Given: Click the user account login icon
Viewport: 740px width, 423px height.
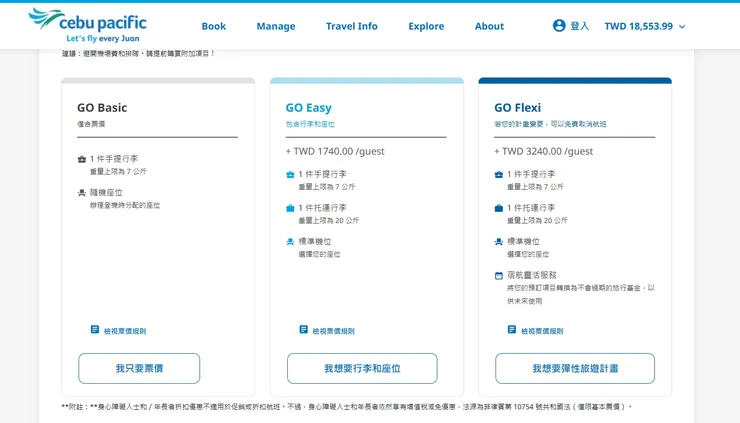Looking at the screenshot, I should (559, 25).
